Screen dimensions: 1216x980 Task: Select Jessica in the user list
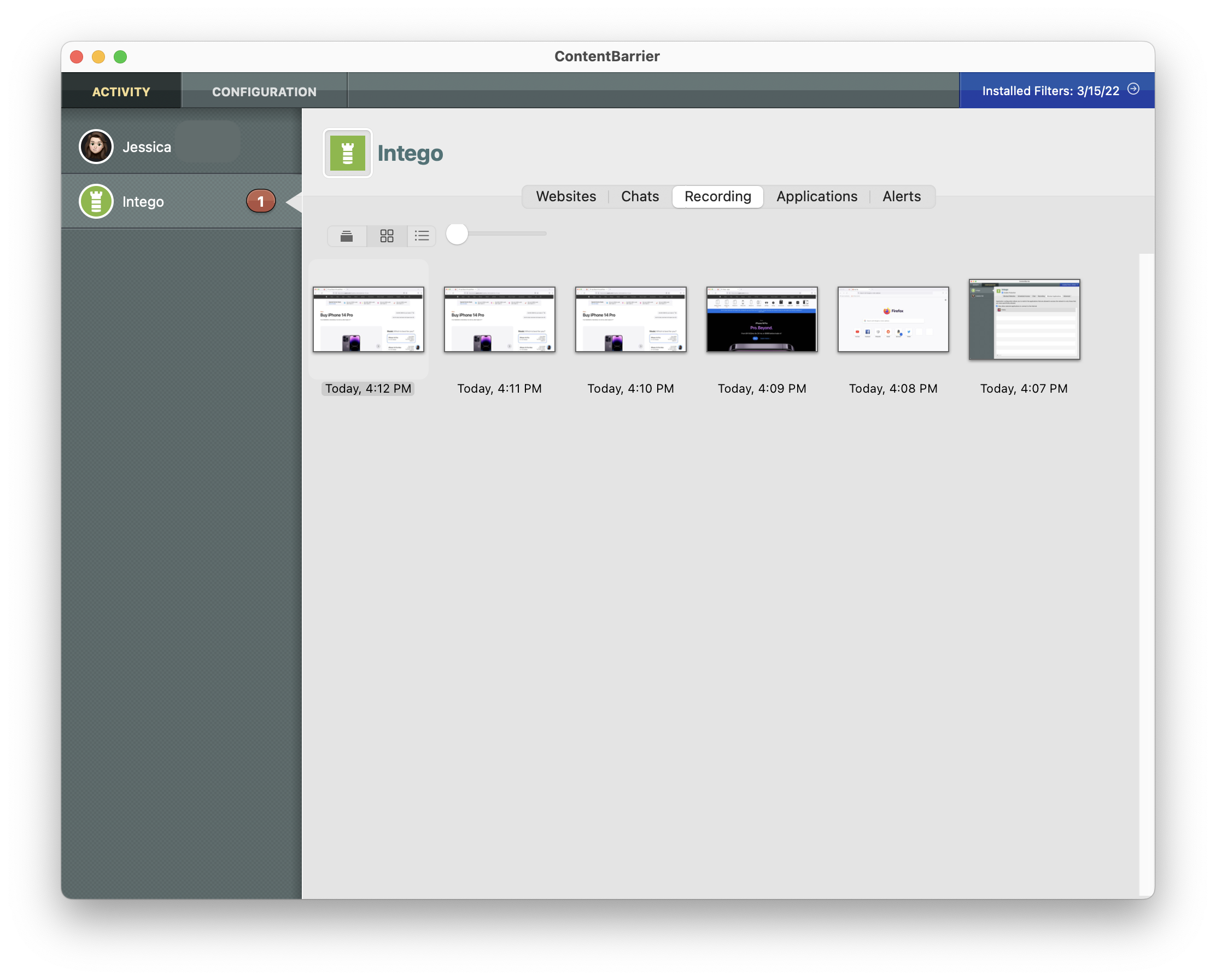tap(181, 147)
